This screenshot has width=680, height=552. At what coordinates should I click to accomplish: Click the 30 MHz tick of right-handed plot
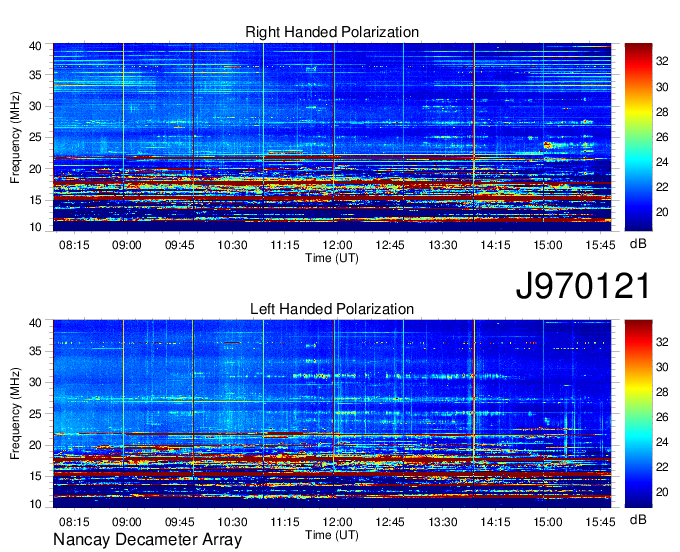point(36,107)
